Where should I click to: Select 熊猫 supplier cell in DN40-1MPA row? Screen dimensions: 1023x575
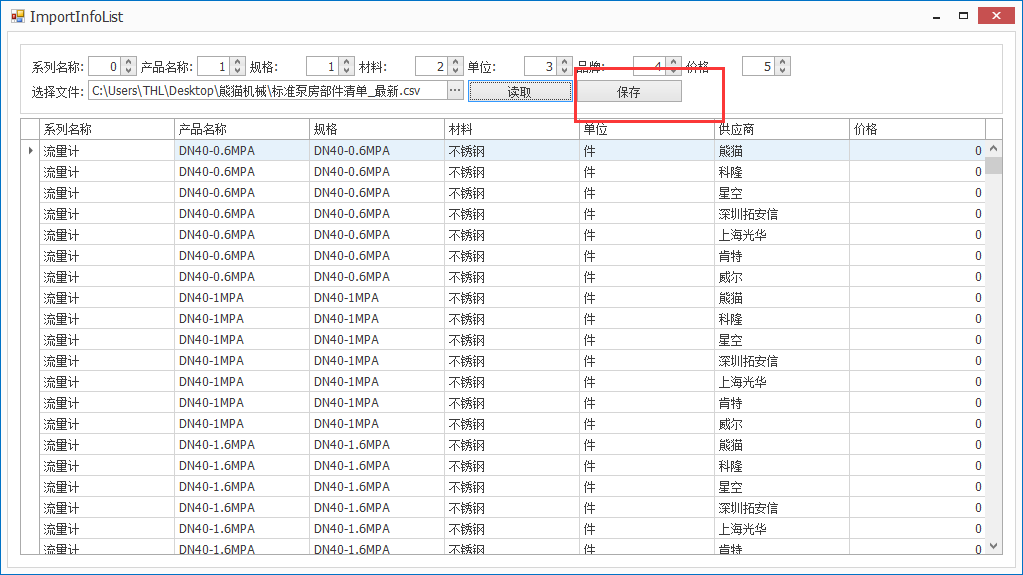(x=782, y=298)
